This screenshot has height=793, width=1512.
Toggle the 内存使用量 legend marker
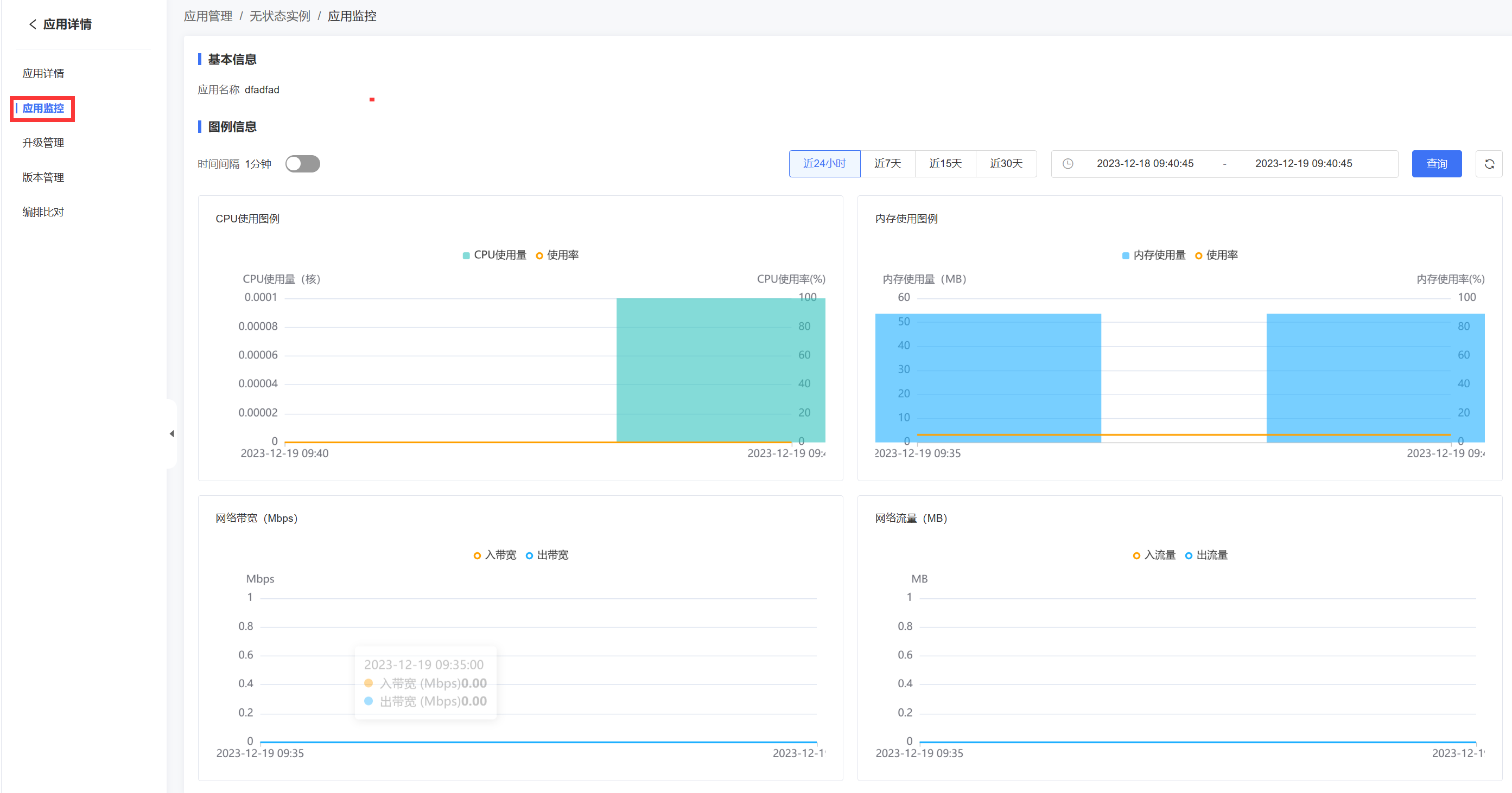point(1125,255)
